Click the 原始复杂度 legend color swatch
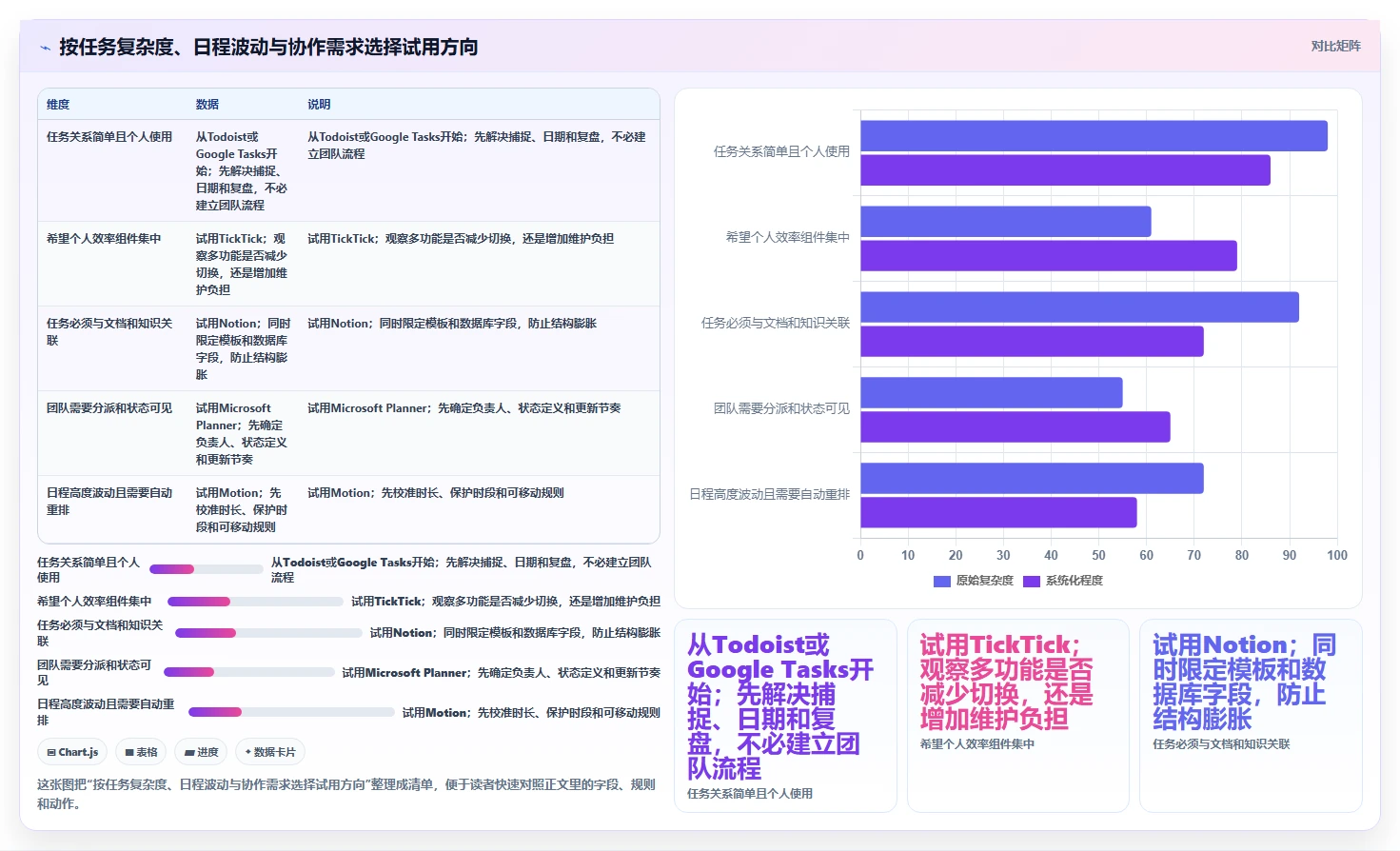This screenshot has height=851, width=1400. tap(942, 581)
